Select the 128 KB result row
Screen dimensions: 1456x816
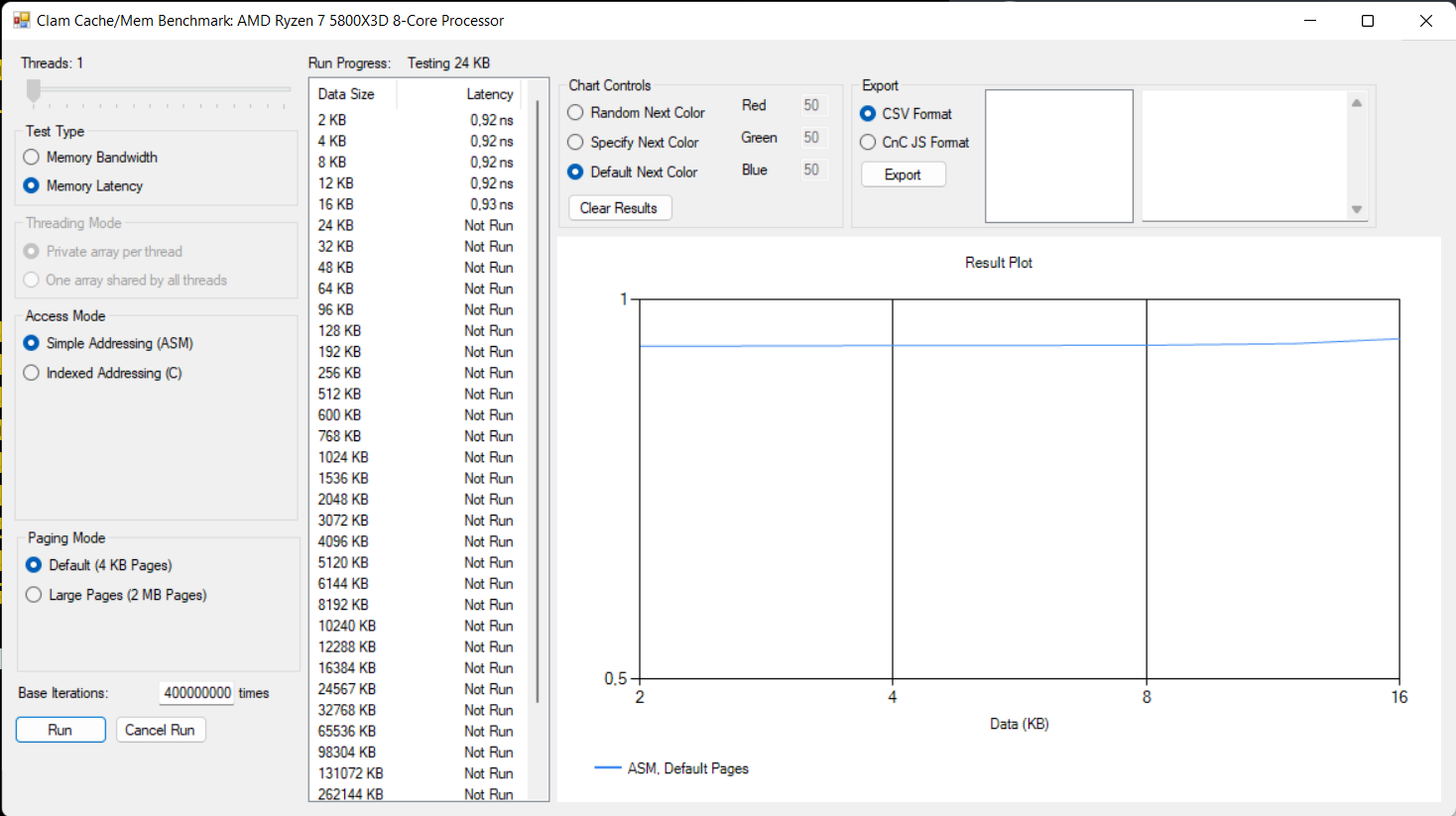417,330
